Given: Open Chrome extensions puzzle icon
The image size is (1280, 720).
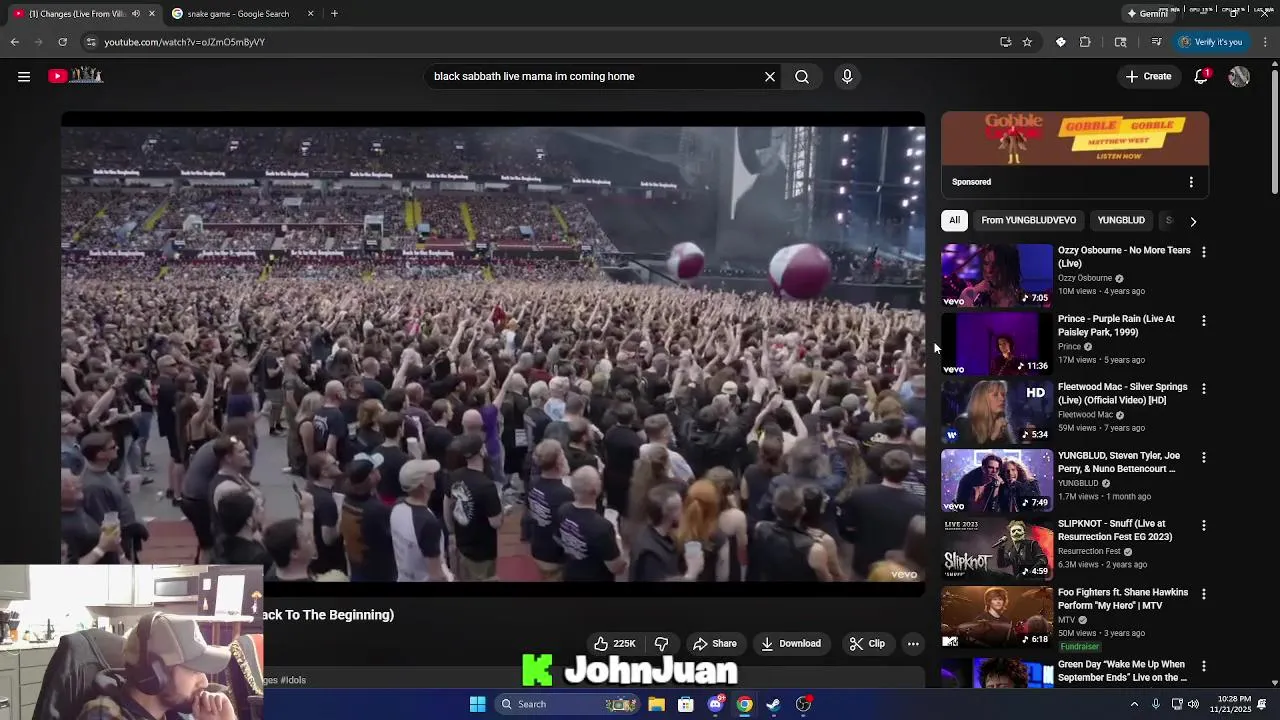Looking at the screenshot, I should point(1085,42).
